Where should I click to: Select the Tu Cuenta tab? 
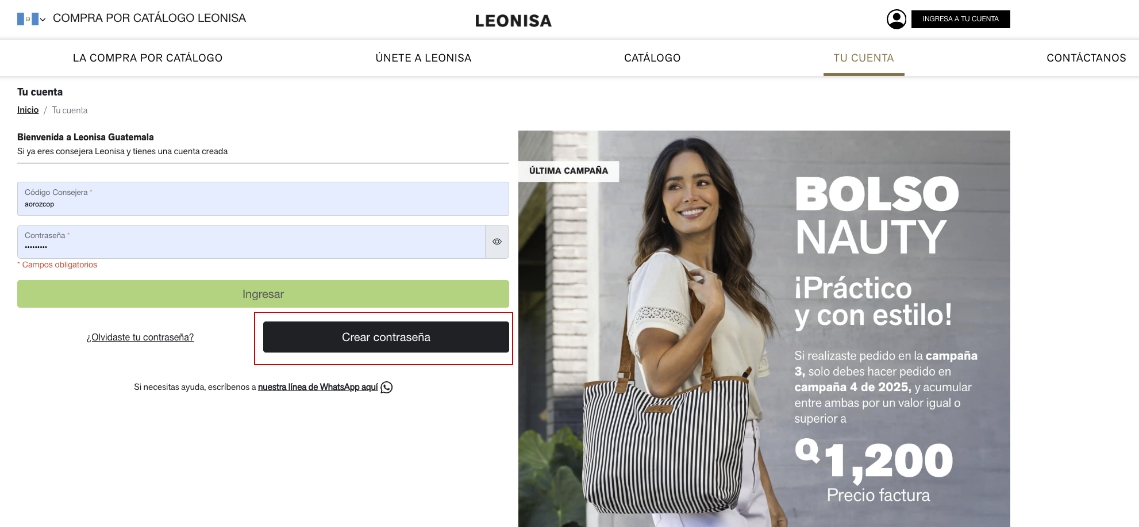point(864,58)
